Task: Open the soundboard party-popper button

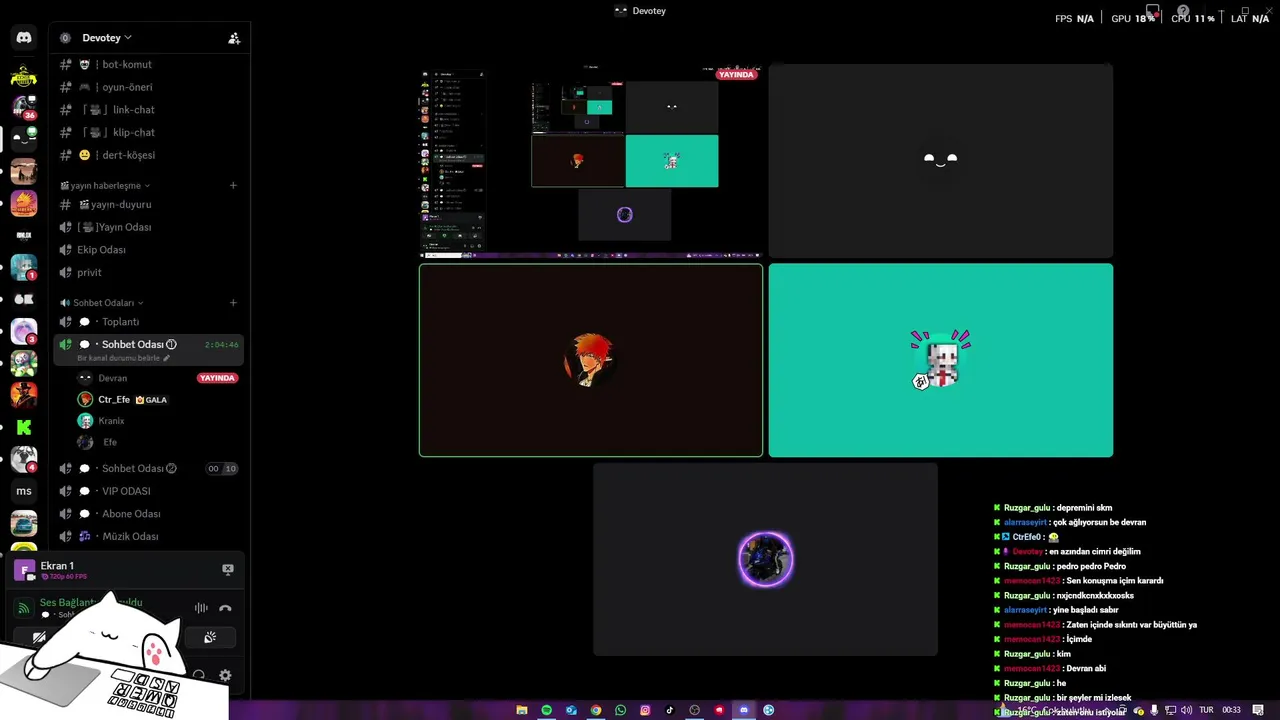Action: tap(210, 637)
